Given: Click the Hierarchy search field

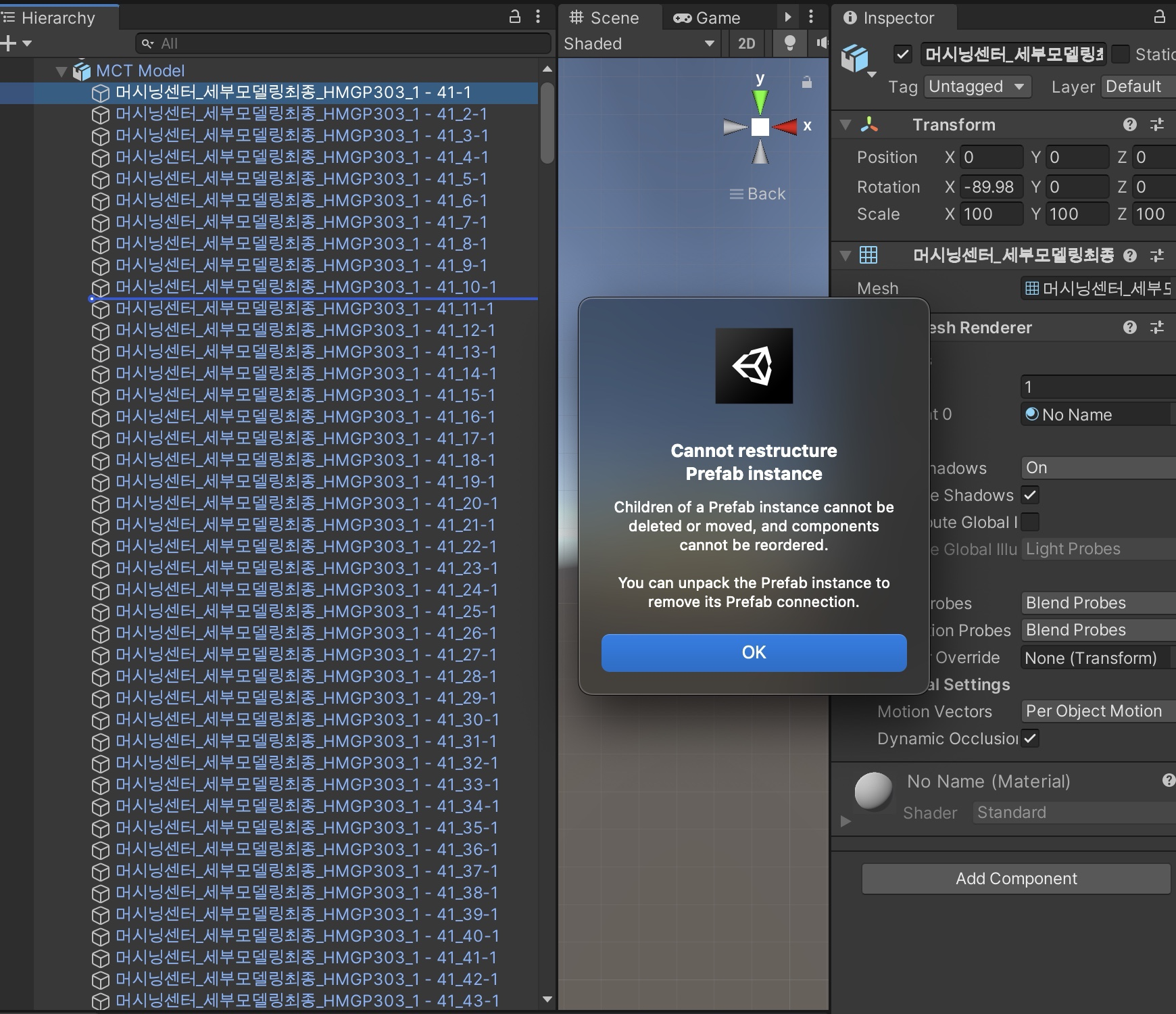Looking at the screenshot, I should pyautogui.click(x=343, y=43).
